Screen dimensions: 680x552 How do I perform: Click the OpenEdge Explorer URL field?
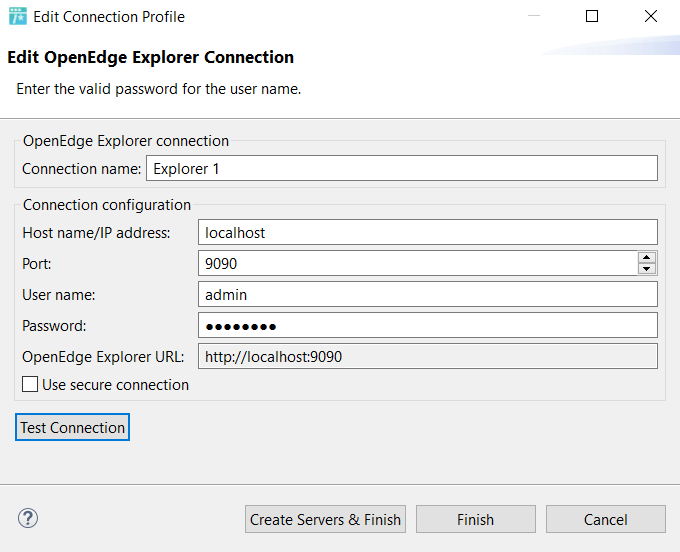pyautogui.click(x=428, y=356)
